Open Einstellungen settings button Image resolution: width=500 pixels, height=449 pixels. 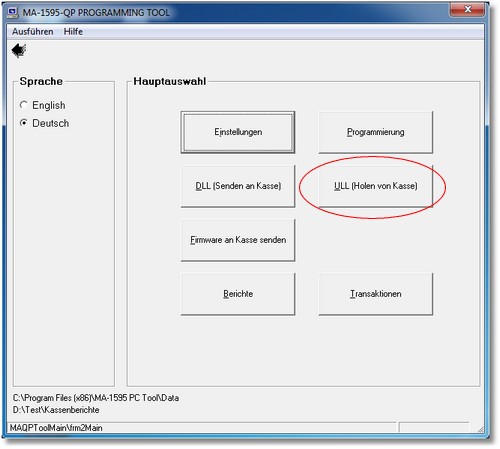coord(238,132)
